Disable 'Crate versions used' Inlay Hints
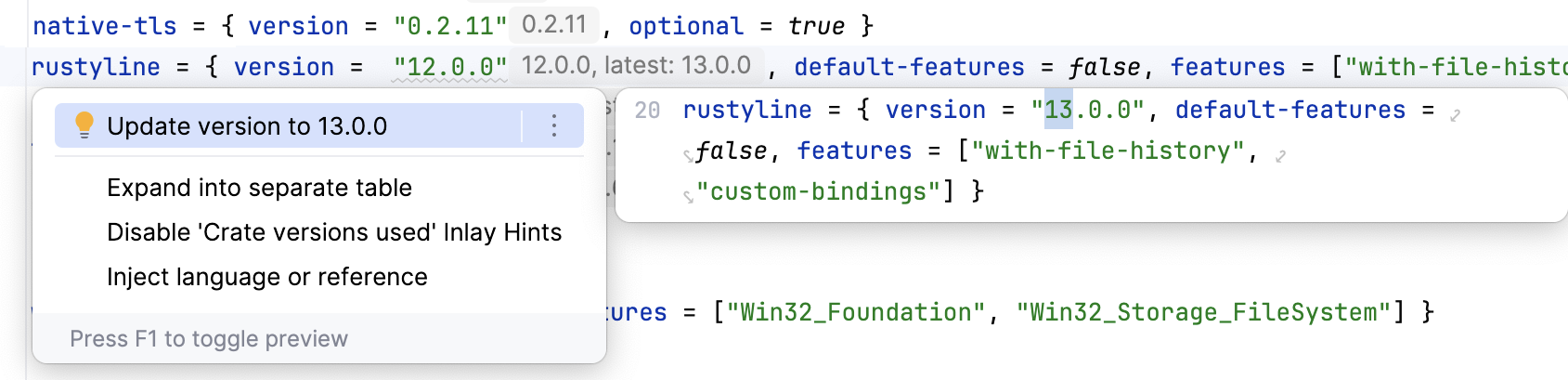The height and width of the screenshot is (380, 1568). click(334, 232)
